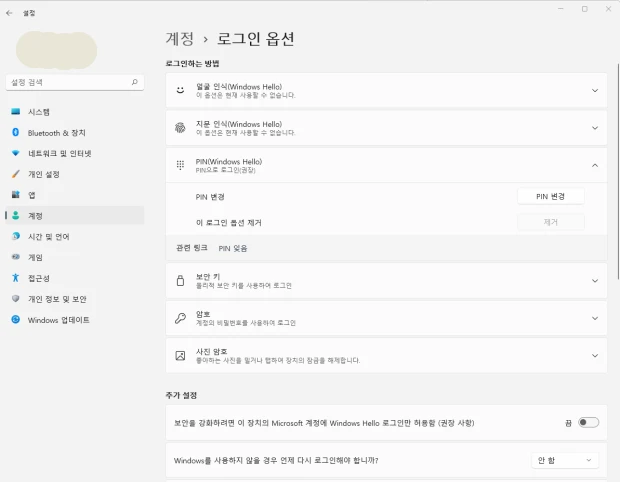
Task: Click the 계정 breadcrumb link
Action: (x=180, y=39)
